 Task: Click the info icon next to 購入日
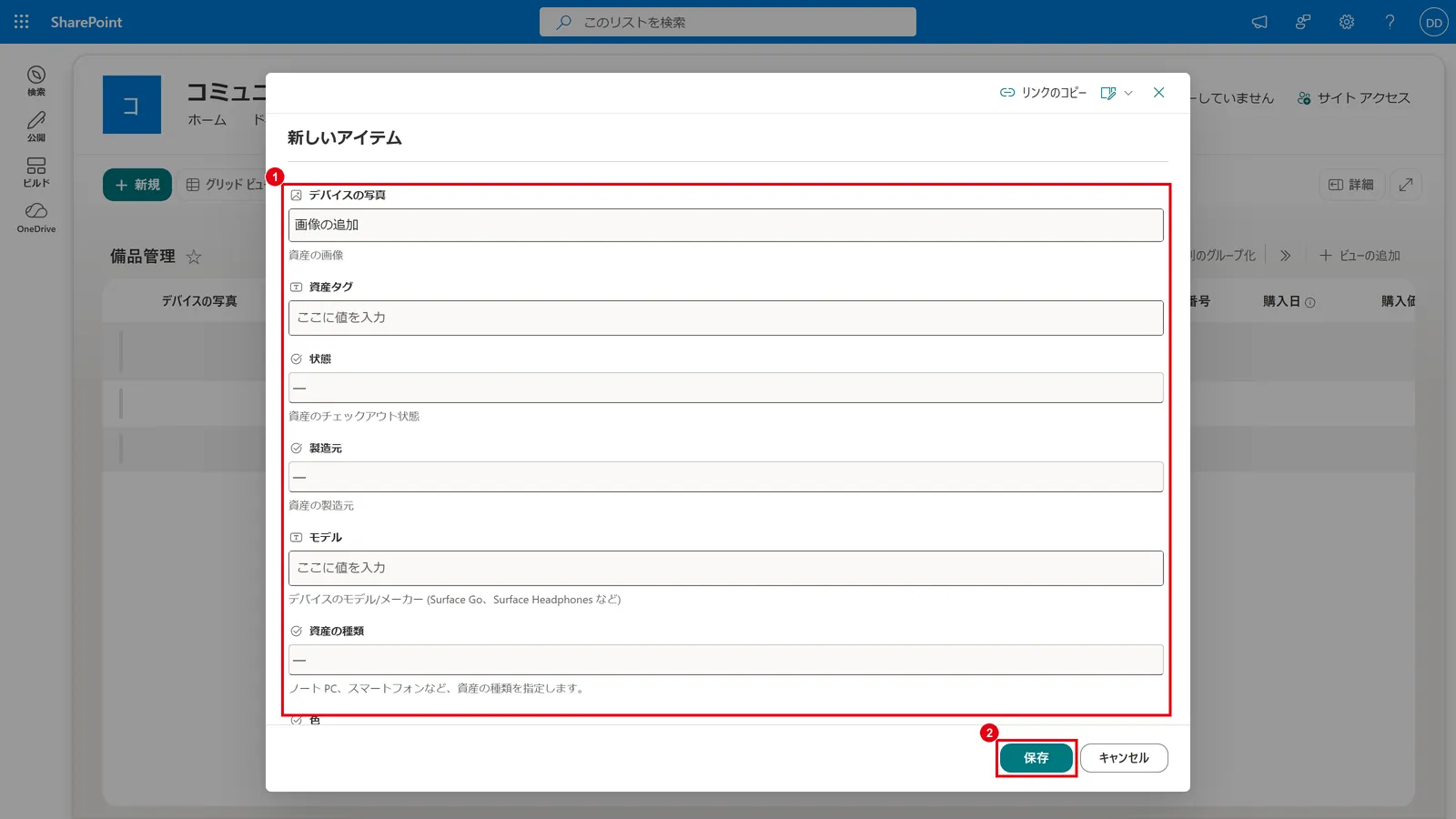coord(1310,302)
